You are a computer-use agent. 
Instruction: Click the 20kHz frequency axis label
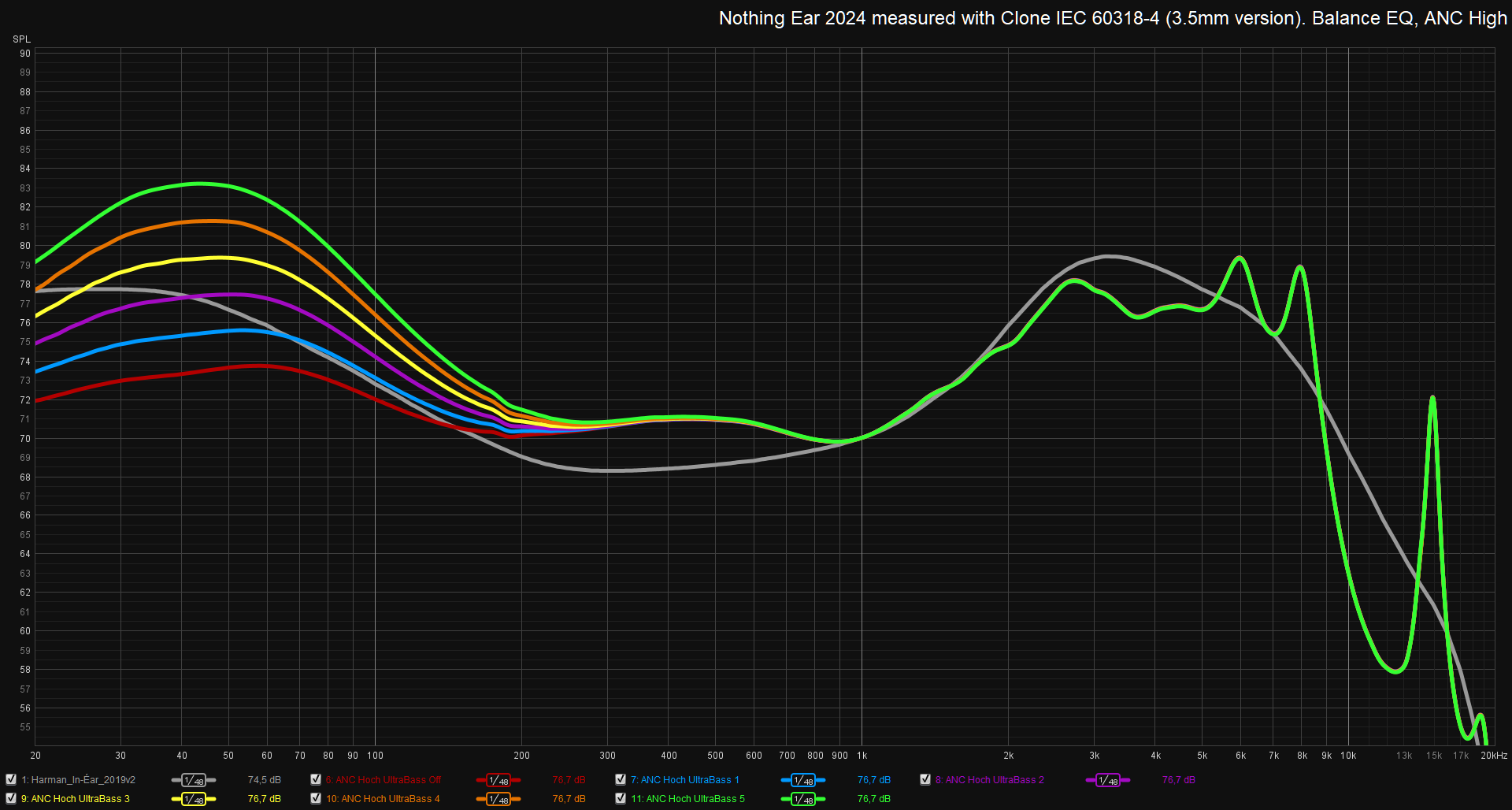[1493, 756]
